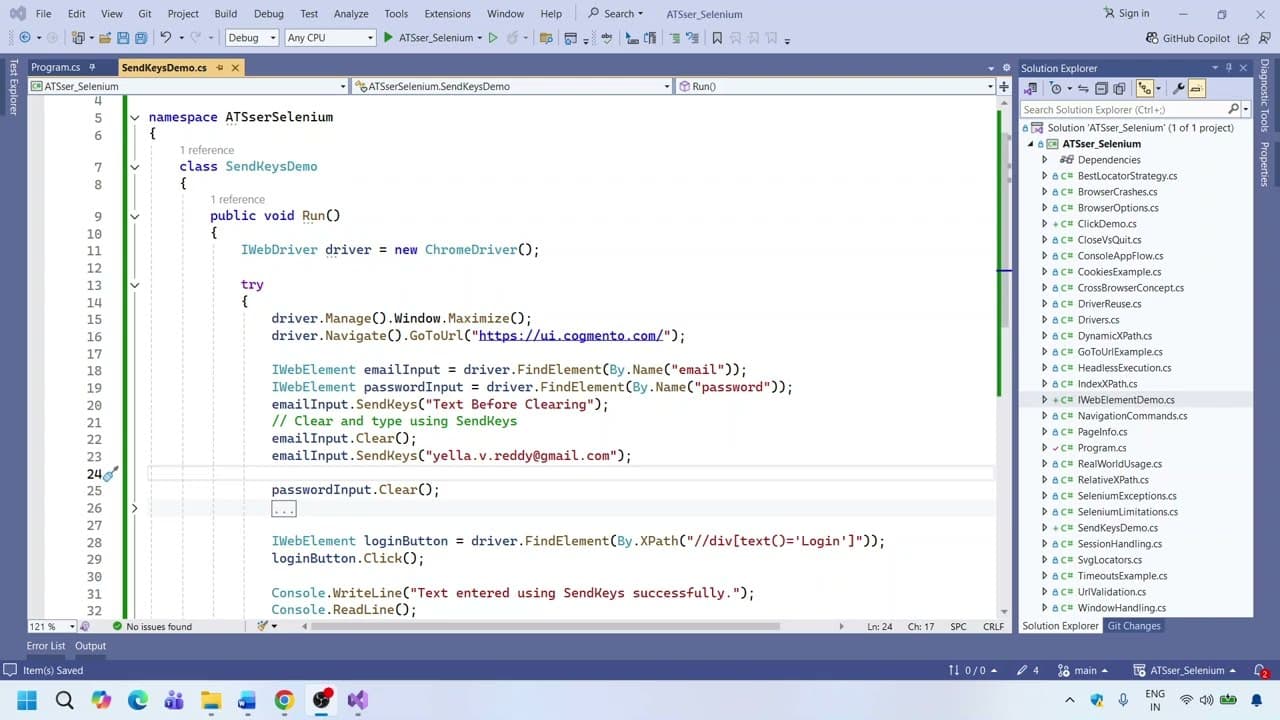Click the editor horizontal scrollbar

(x=545, y=626)
